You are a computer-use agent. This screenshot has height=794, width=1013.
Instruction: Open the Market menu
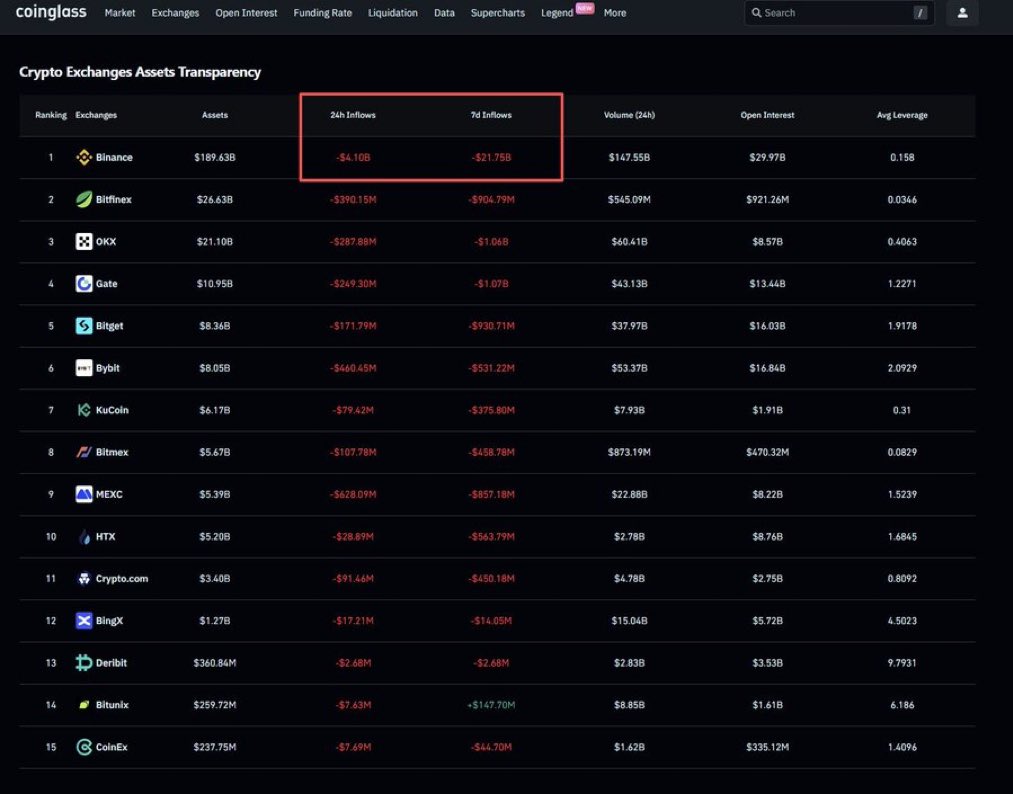point(120,13)
